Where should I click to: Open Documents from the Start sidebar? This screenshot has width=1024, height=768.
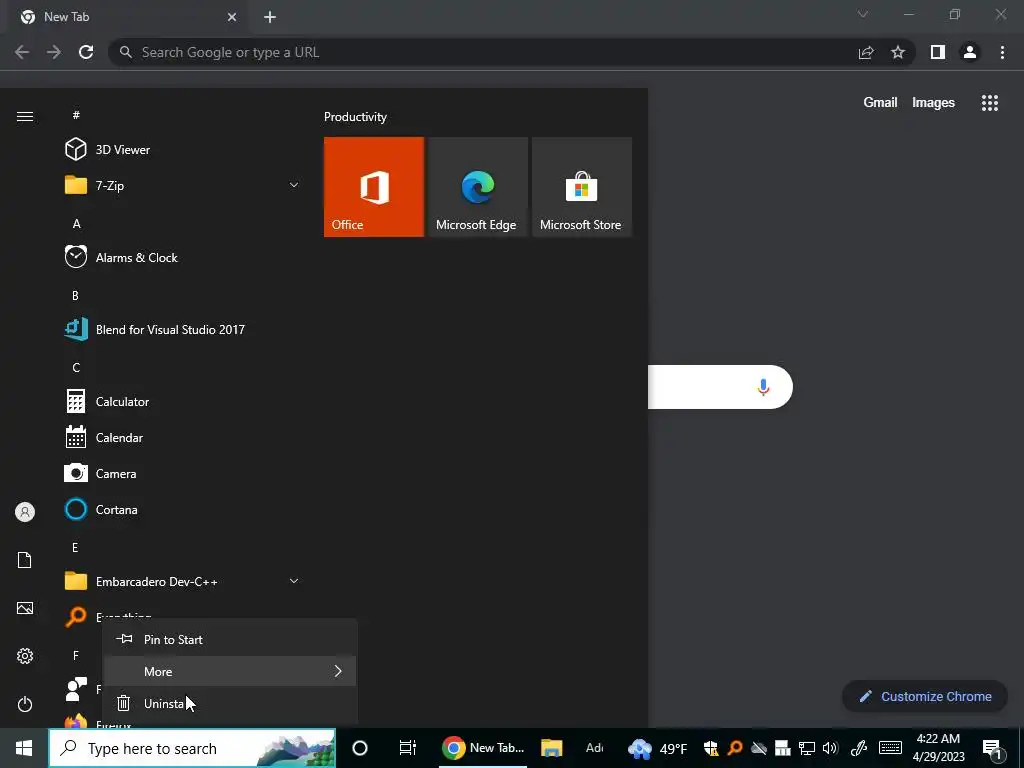(25, 560)
